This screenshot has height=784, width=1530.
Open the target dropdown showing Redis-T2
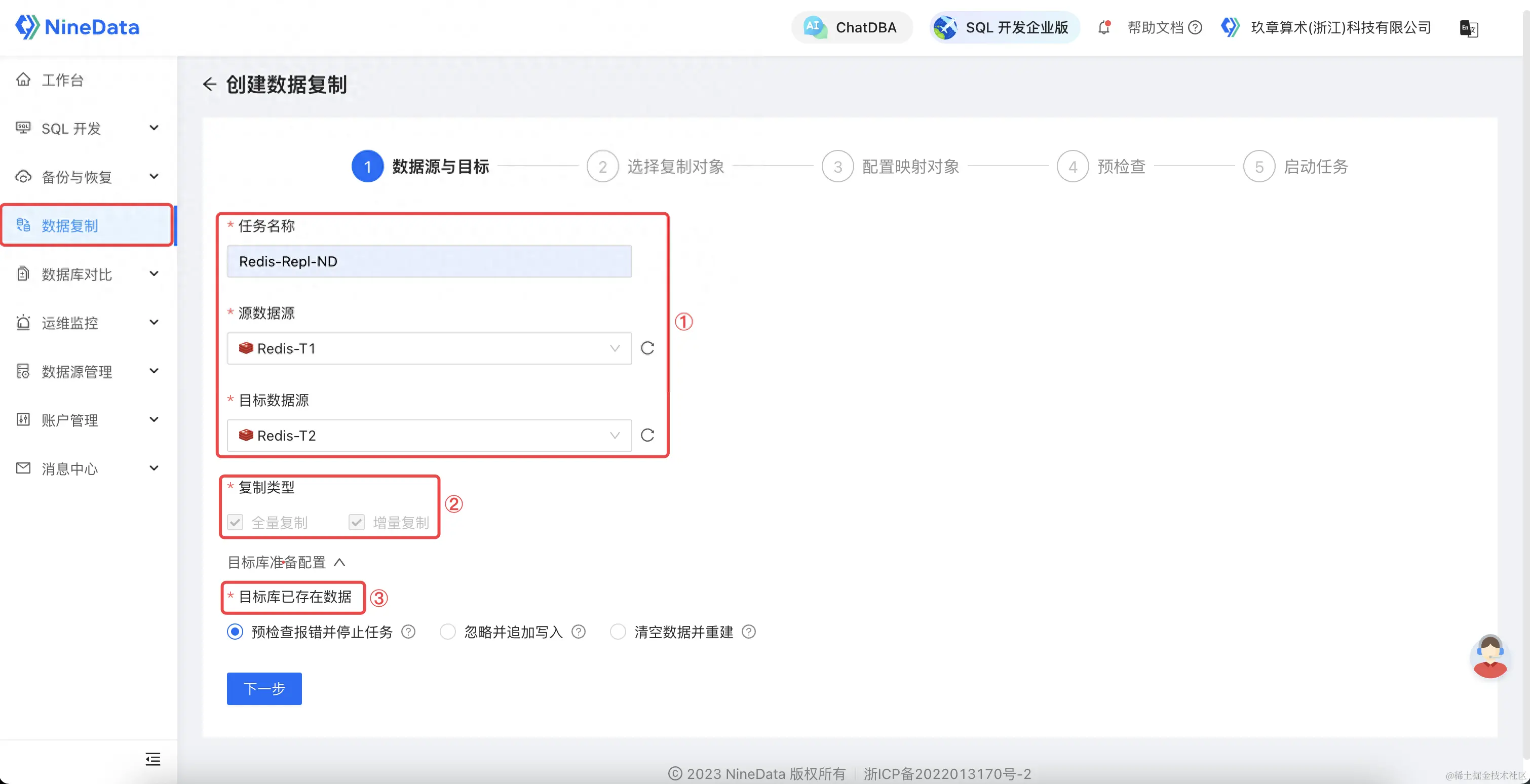click(429, 436)
